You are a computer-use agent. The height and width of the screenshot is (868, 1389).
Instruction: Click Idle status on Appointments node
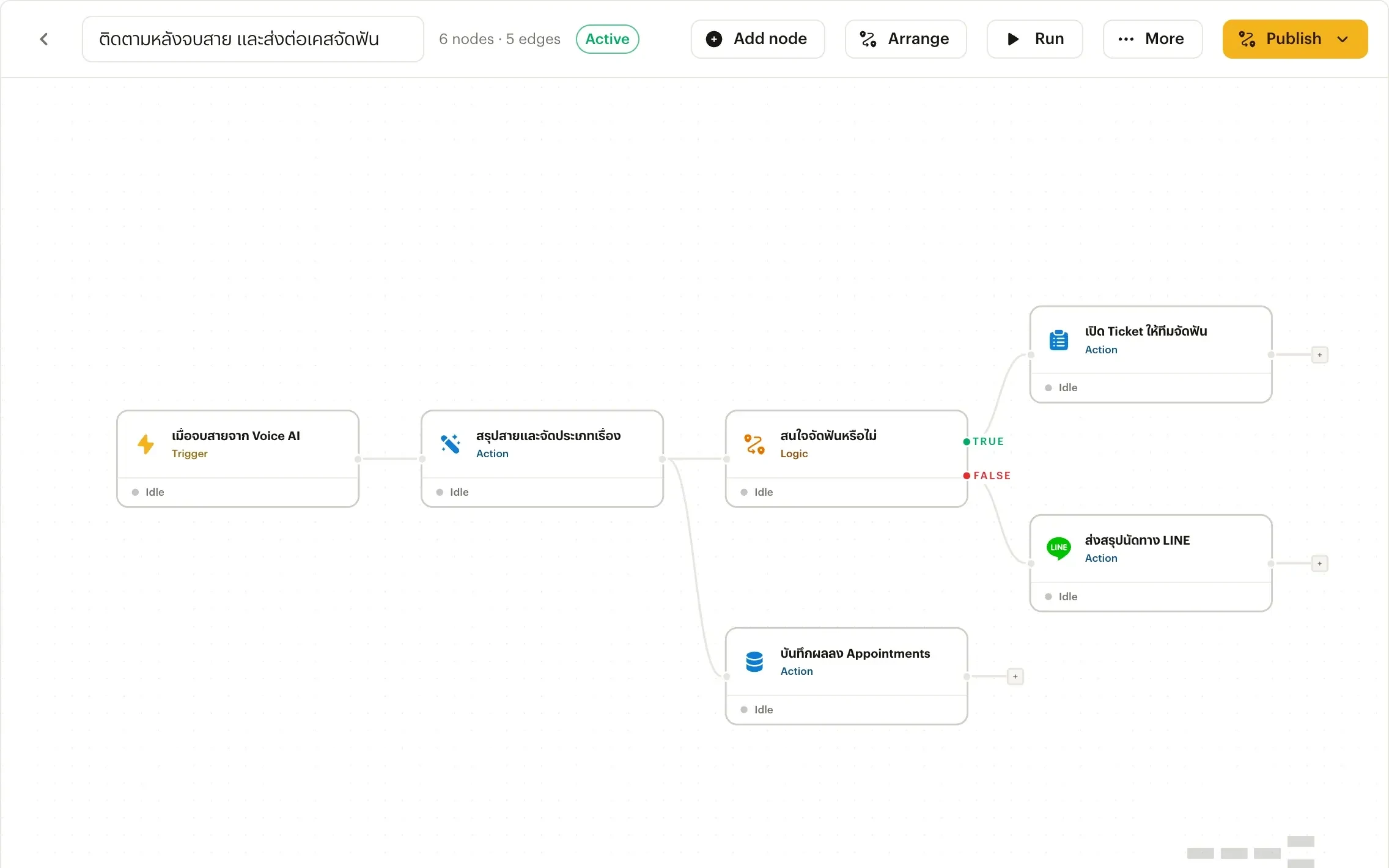tap(757, 710)
